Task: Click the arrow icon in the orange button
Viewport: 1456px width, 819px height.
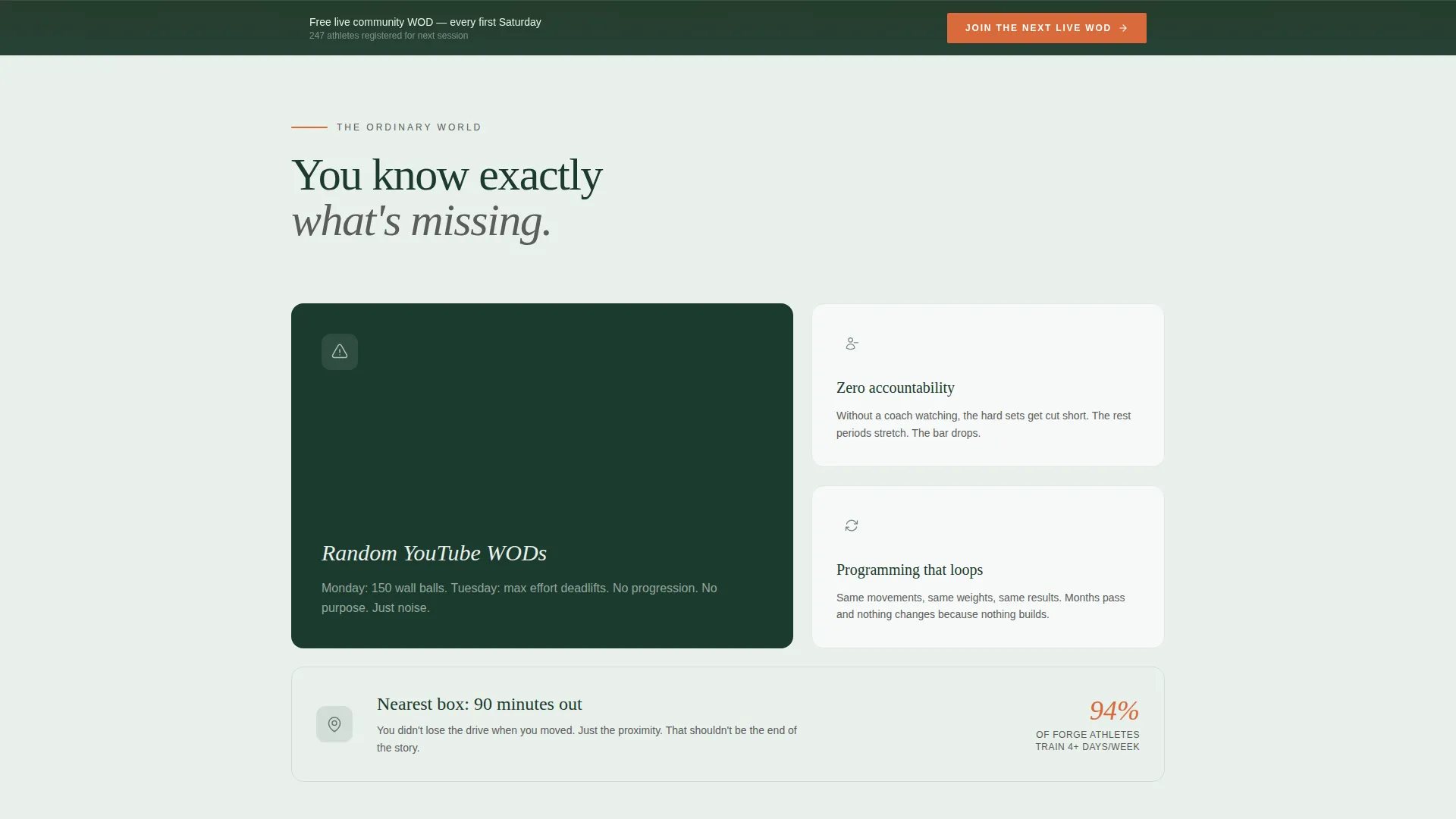Action: (1123, 28)
